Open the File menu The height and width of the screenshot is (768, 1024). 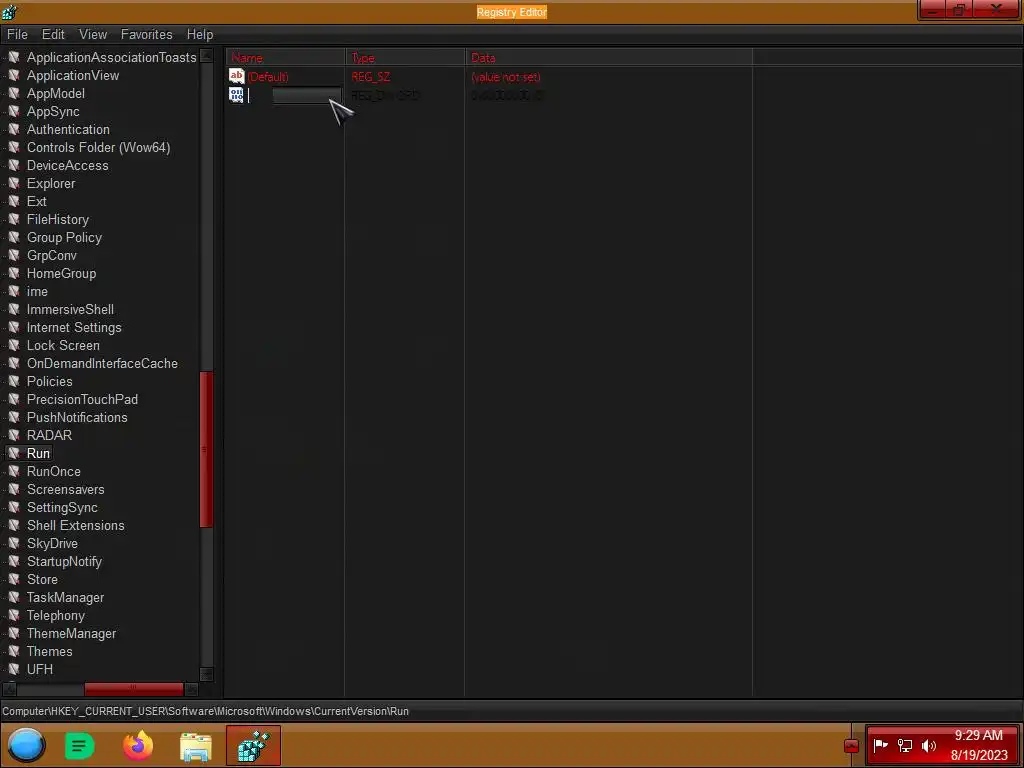pos(17,35)
